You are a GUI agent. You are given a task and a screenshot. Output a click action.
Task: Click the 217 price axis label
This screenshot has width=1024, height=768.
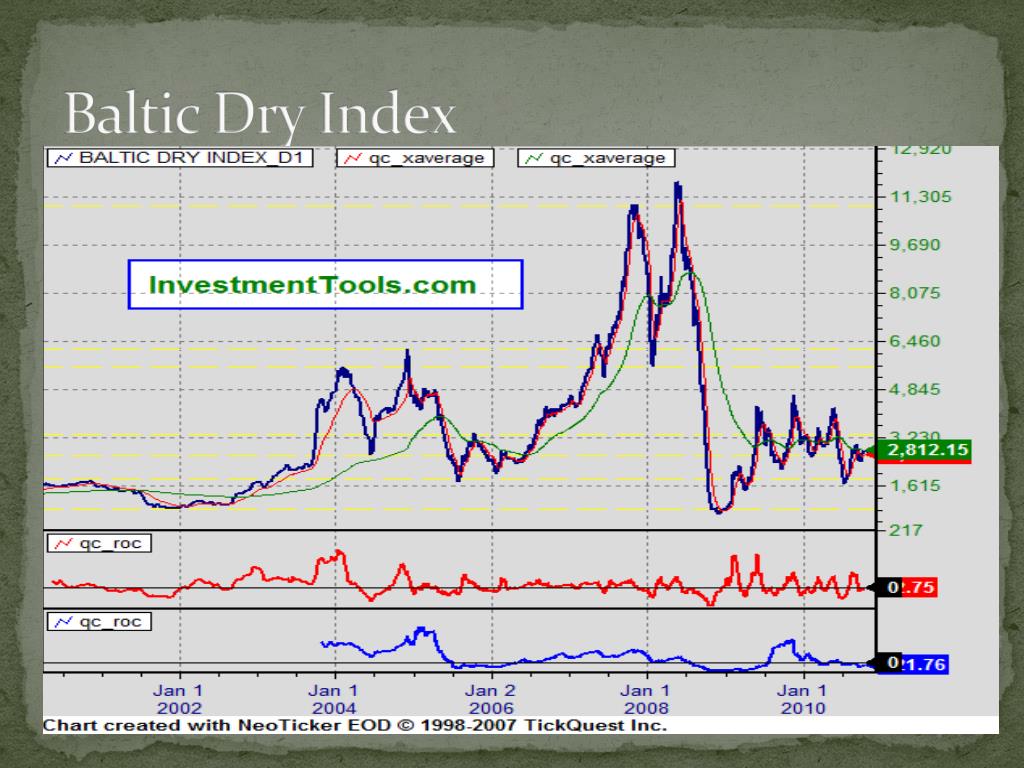906,530
